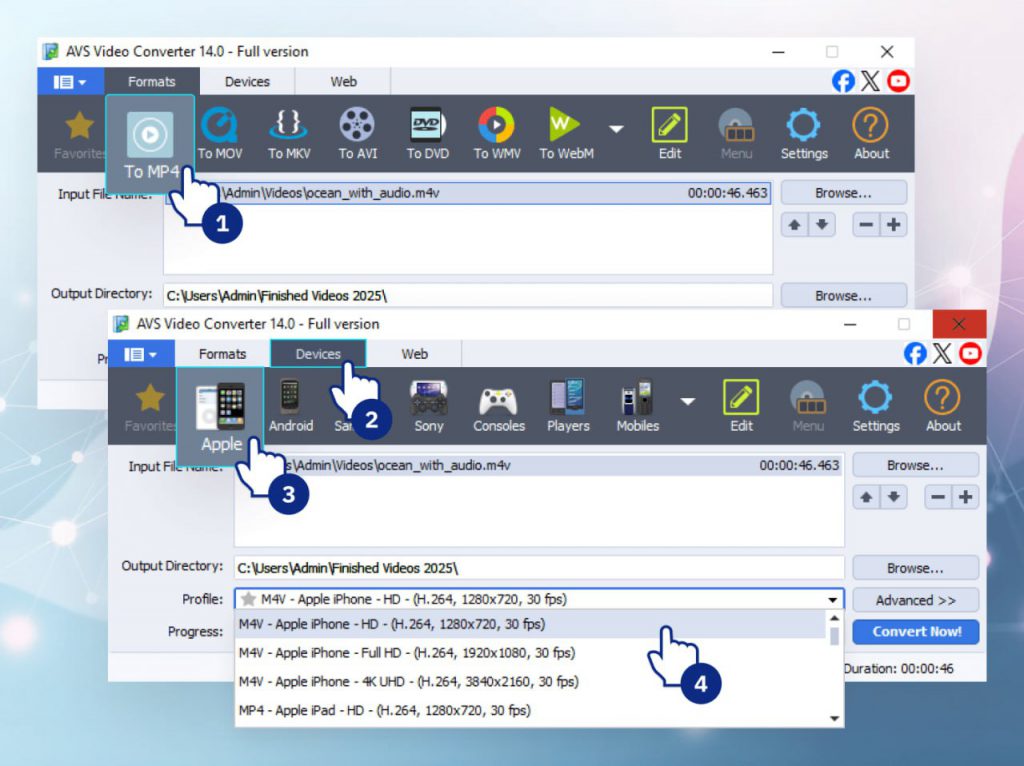Open Edit tool in front window
The image size is (1024, 766).
741,406
